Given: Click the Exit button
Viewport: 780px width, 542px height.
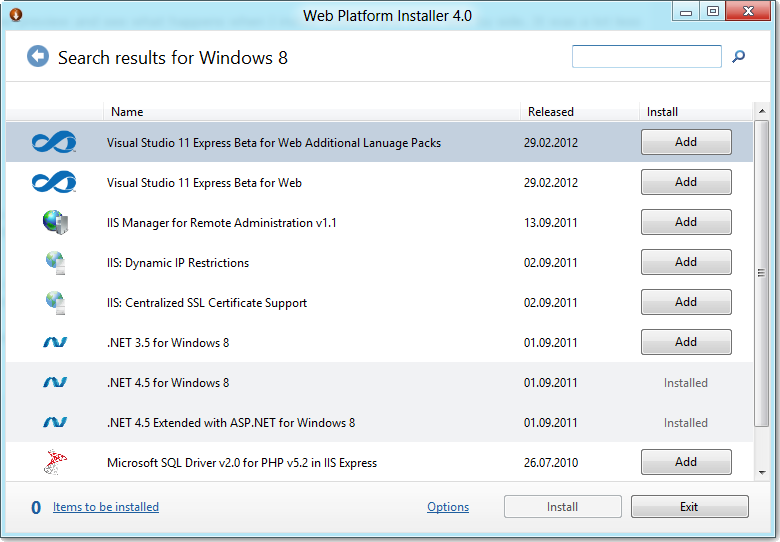Looking at the screenshot, I should pyautogui.click(x=689, y=507).
